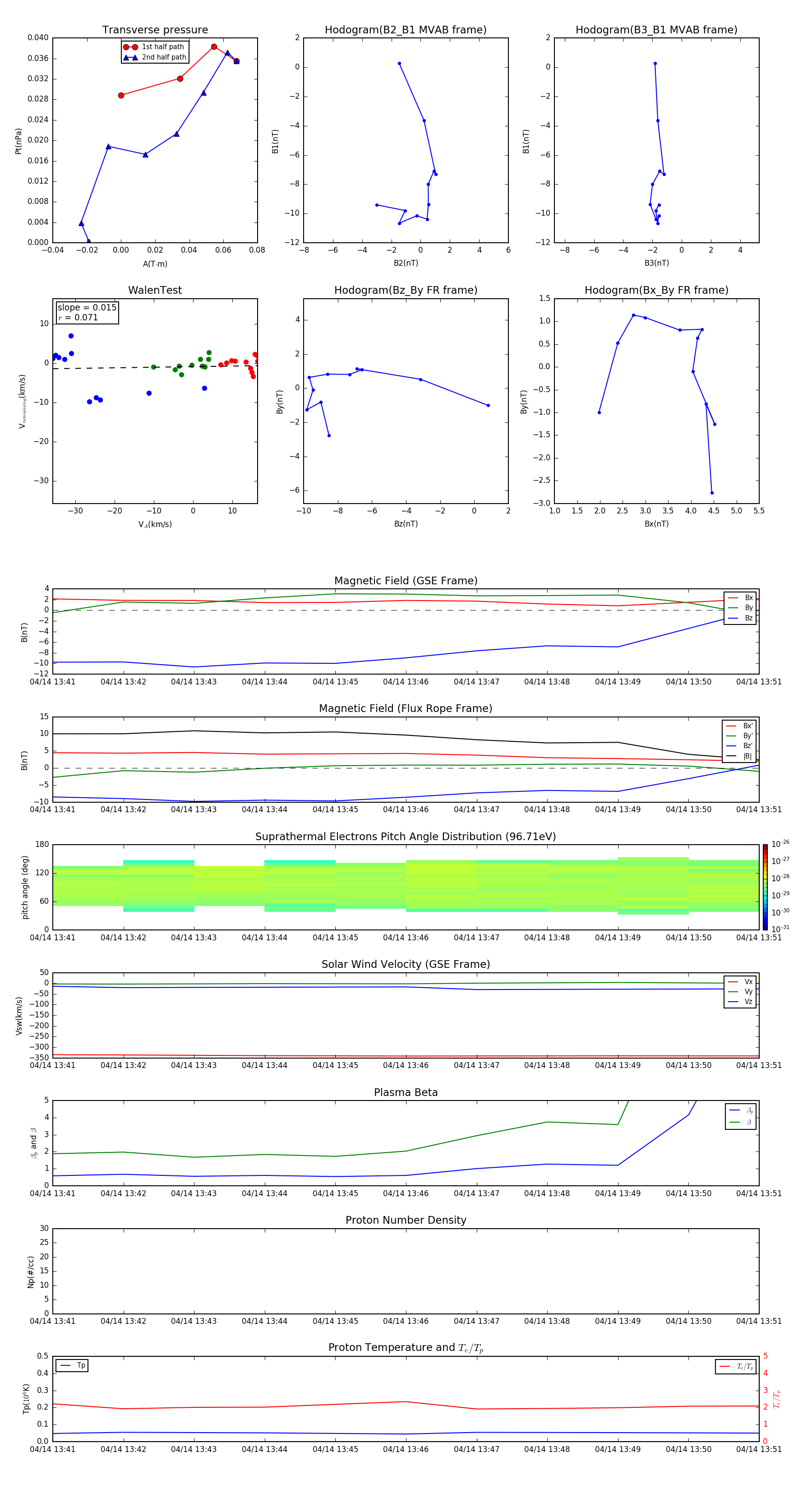Click '1st half path' legend entry
The image size is (812, 1489).
pos(154,47)
